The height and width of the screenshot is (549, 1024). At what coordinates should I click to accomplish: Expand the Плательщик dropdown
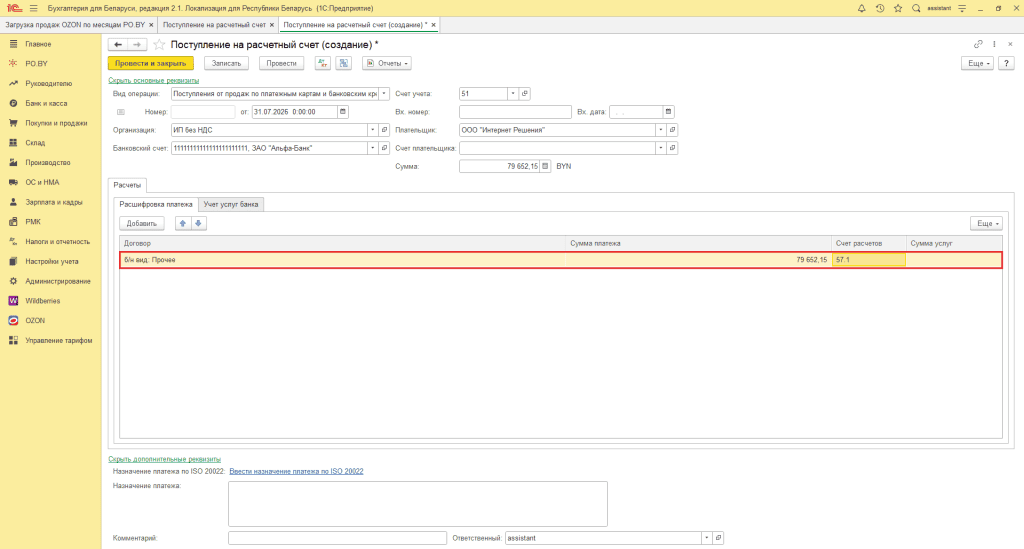[660, 130]
